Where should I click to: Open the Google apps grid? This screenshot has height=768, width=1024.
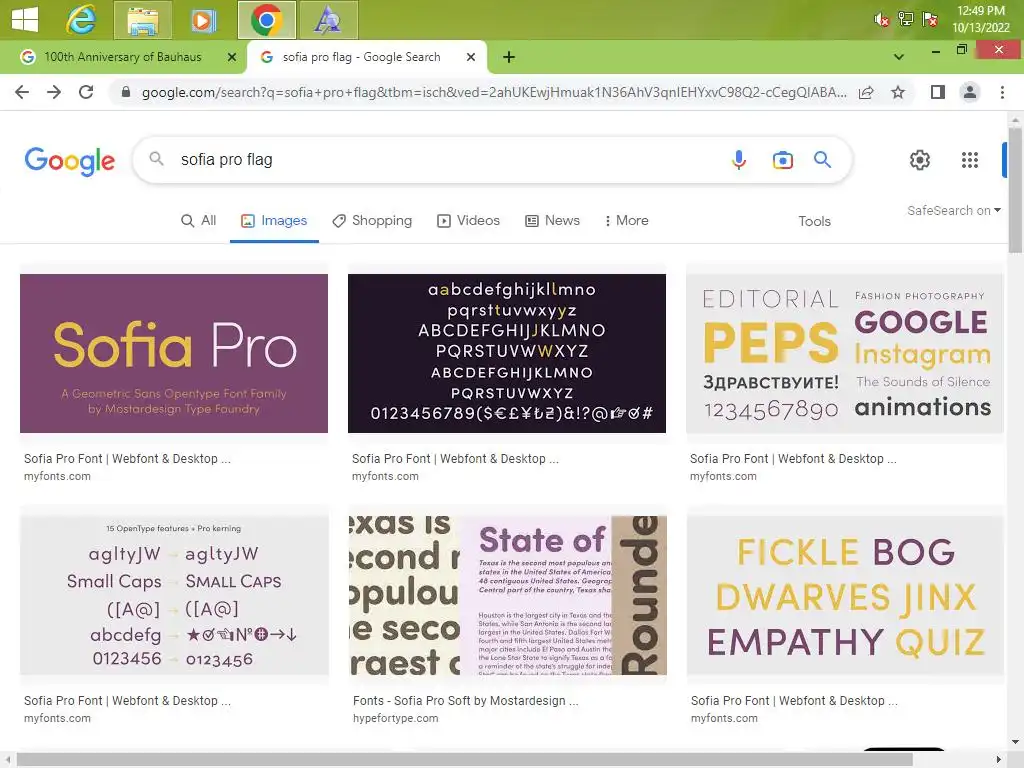point(970,159)
